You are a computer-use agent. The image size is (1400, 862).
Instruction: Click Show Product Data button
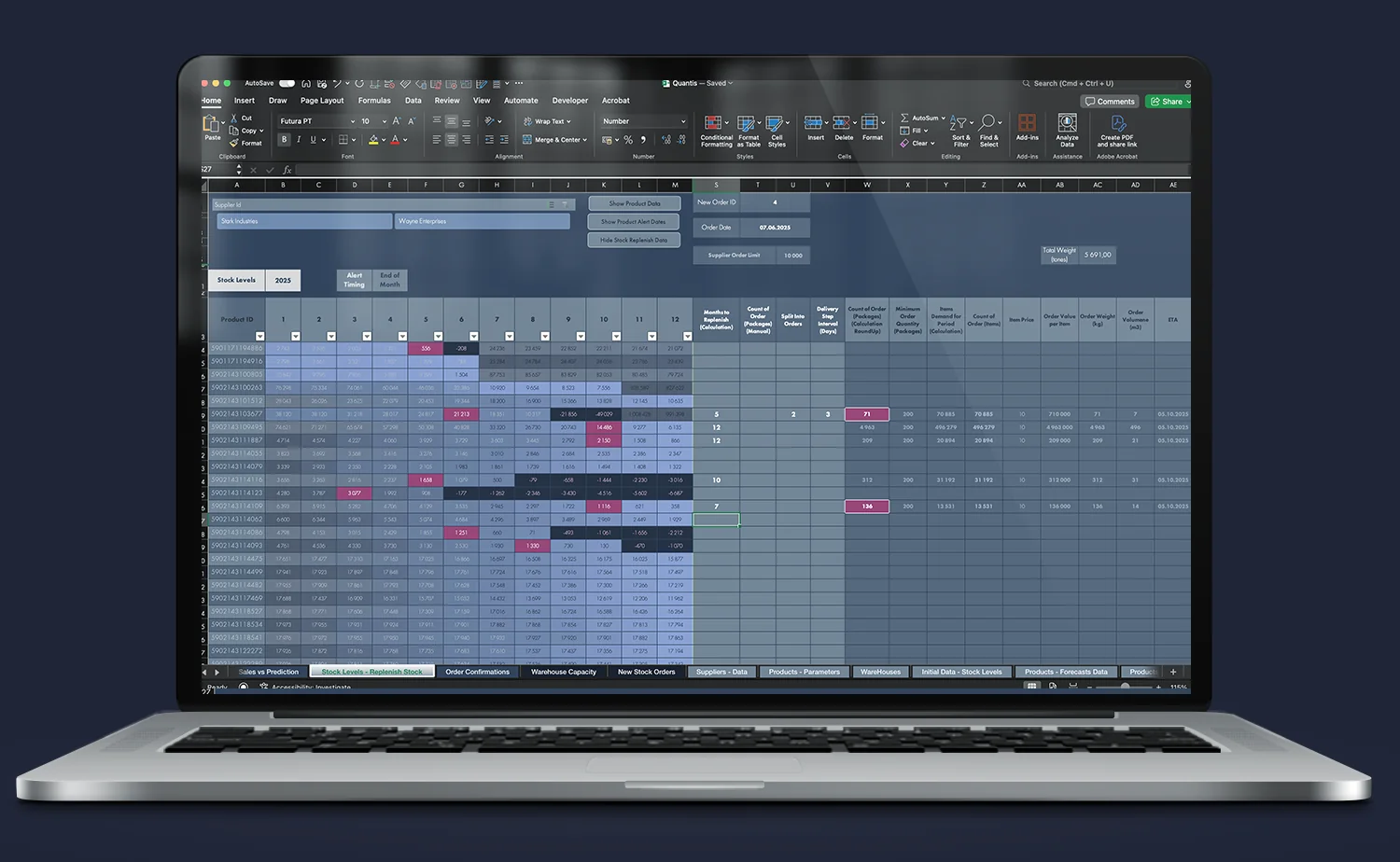tap(635, 203)
